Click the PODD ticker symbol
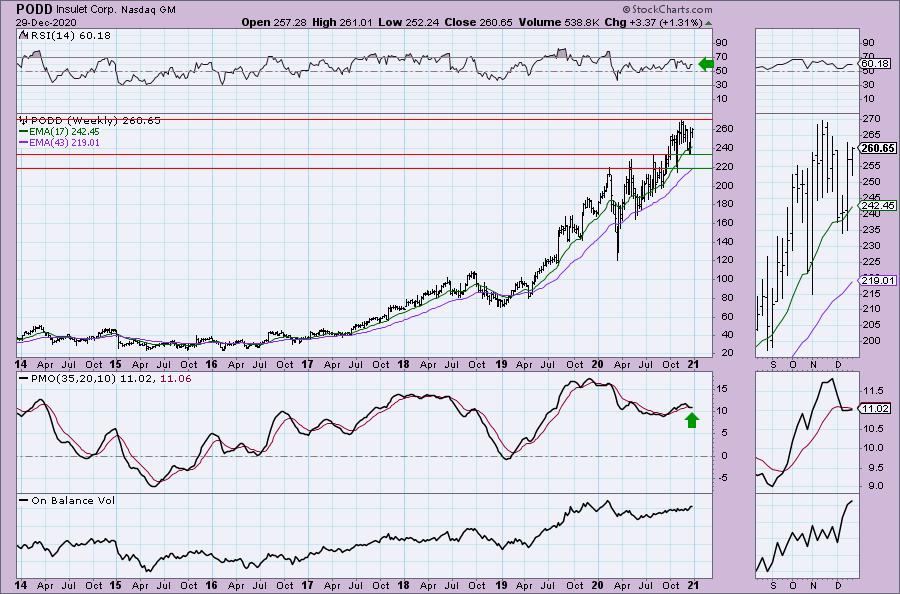This screenshot has height=594, width=900. coord(34,9)
